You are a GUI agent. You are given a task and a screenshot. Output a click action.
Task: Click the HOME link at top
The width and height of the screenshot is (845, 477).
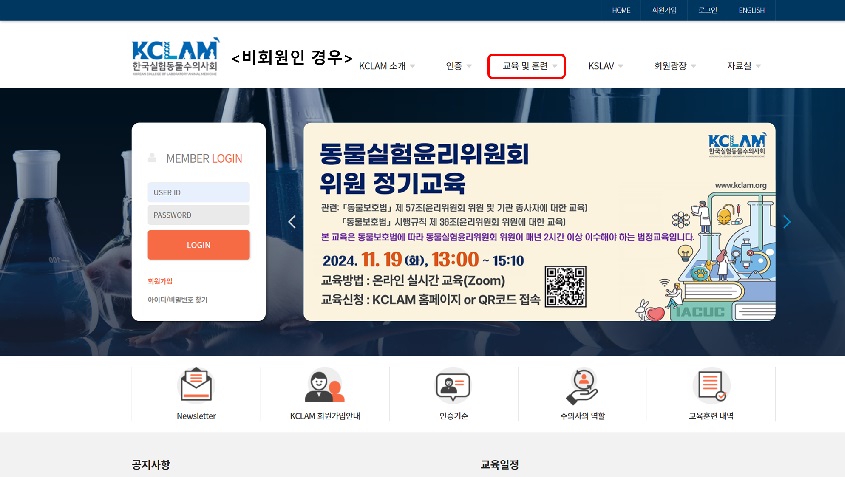click(621, 10)
